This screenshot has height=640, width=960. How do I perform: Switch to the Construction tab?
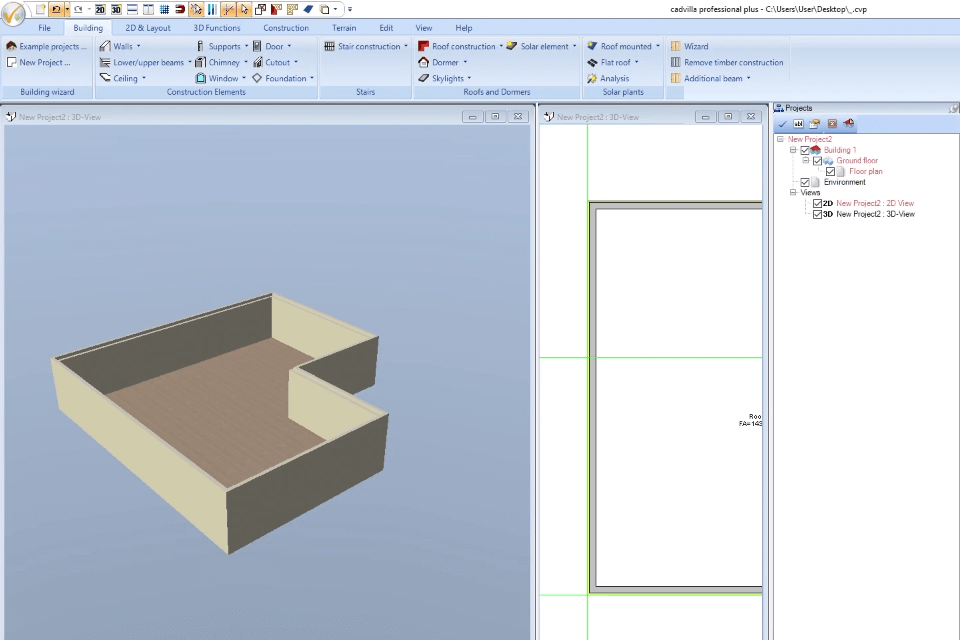pyautogui.click(x=286, y=28)
